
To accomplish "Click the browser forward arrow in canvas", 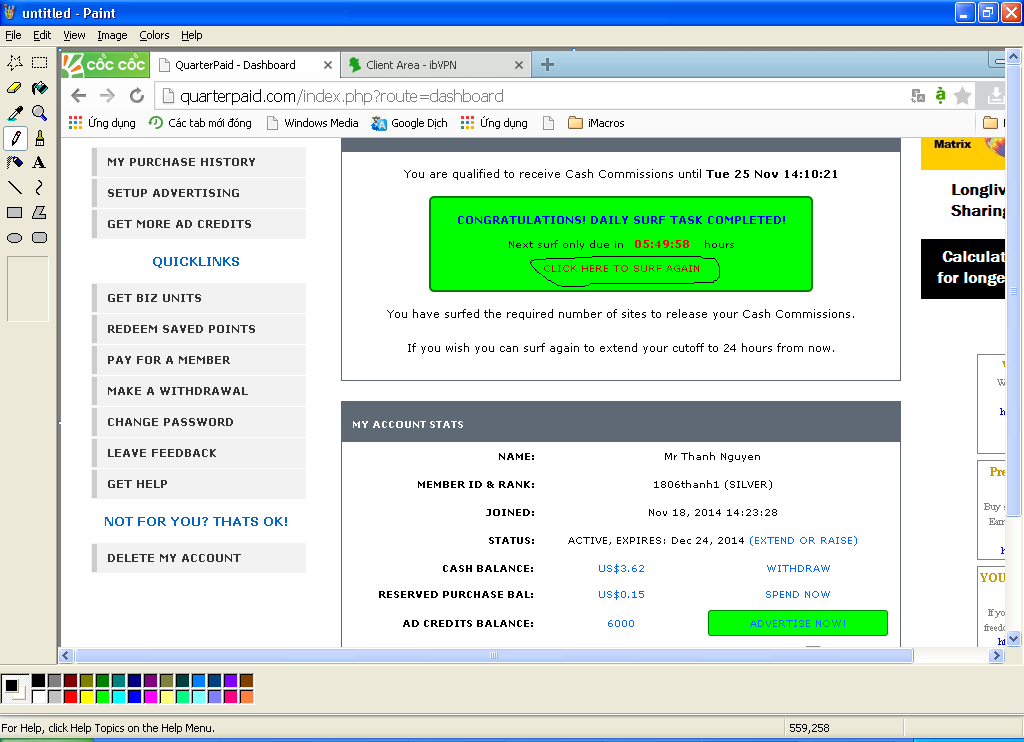I will point(107,96).
